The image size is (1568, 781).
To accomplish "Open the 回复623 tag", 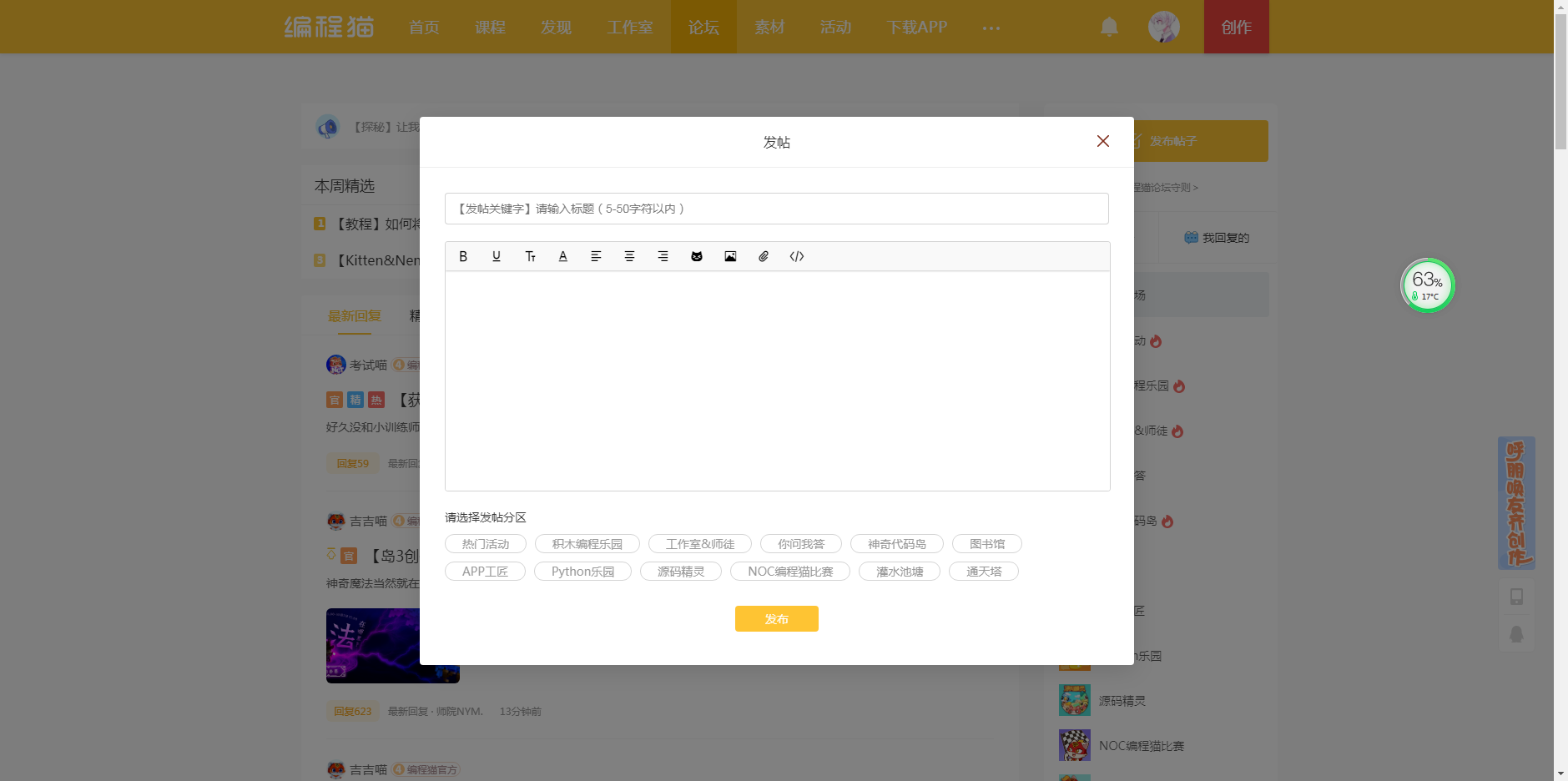I will point(353,712).
